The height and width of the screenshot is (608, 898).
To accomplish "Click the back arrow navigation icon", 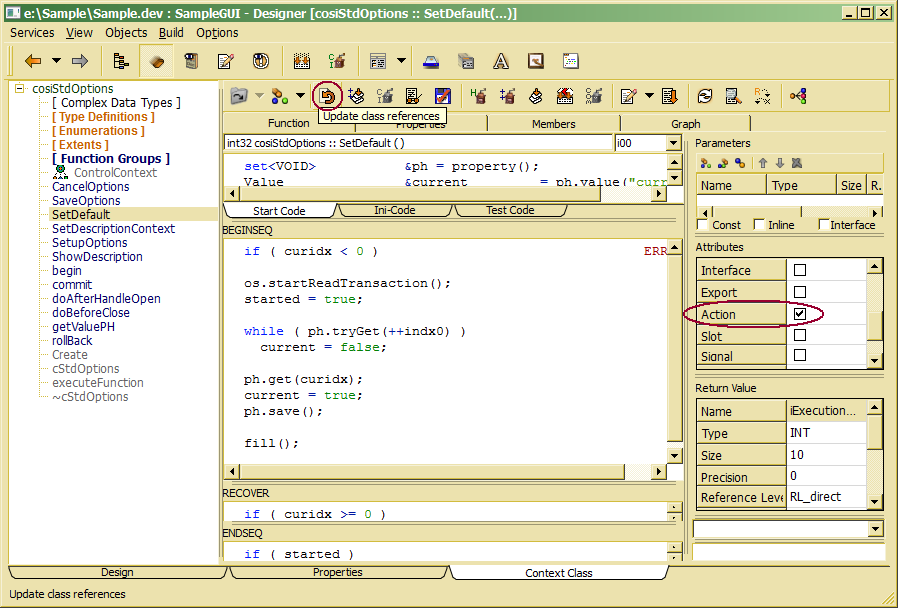I will pos(32,61).
